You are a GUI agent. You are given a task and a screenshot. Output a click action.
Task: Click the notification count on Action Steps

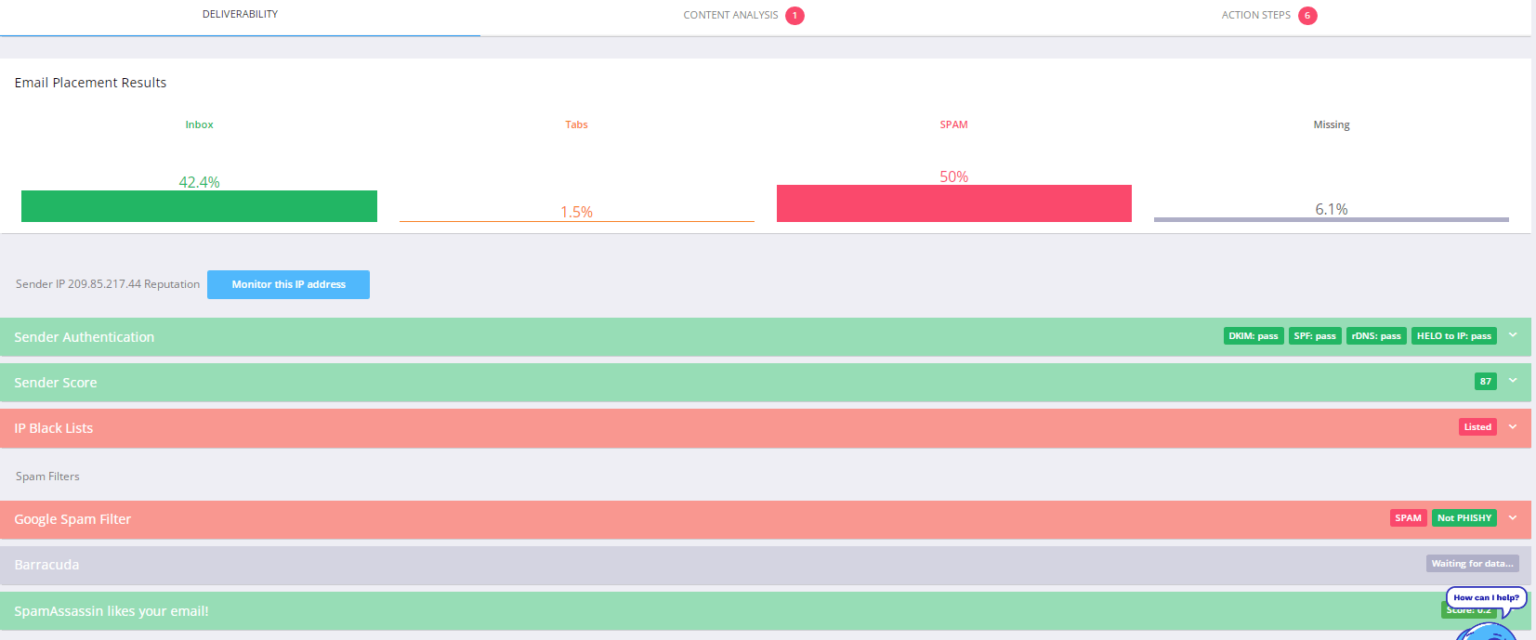(1307, 15)
